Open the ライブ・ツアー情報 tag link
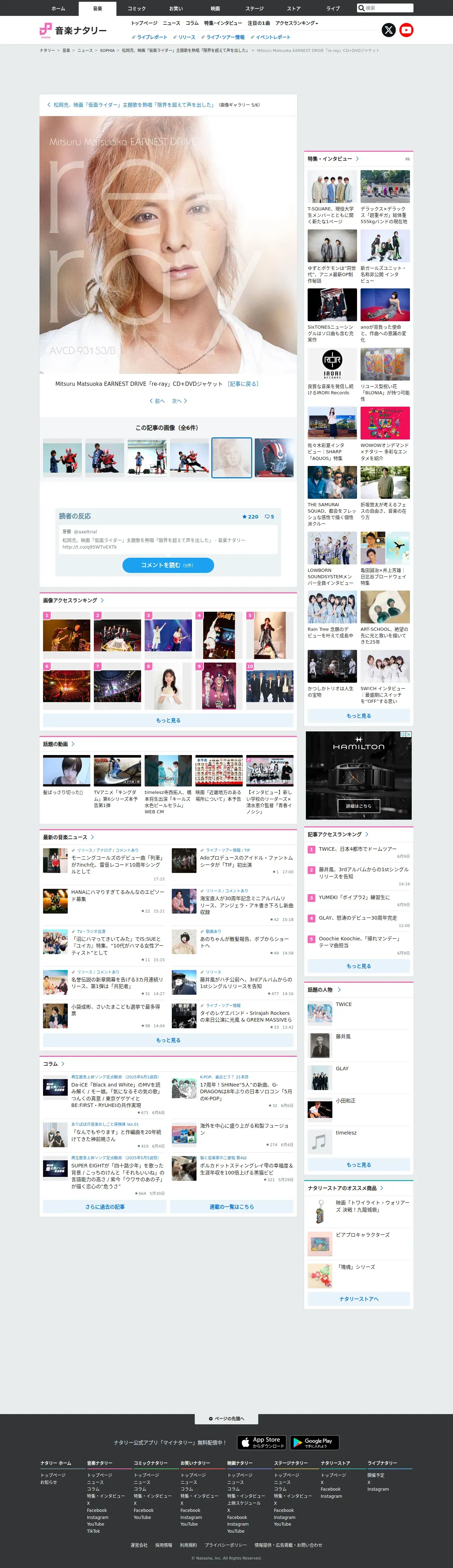 pos(223,37)
